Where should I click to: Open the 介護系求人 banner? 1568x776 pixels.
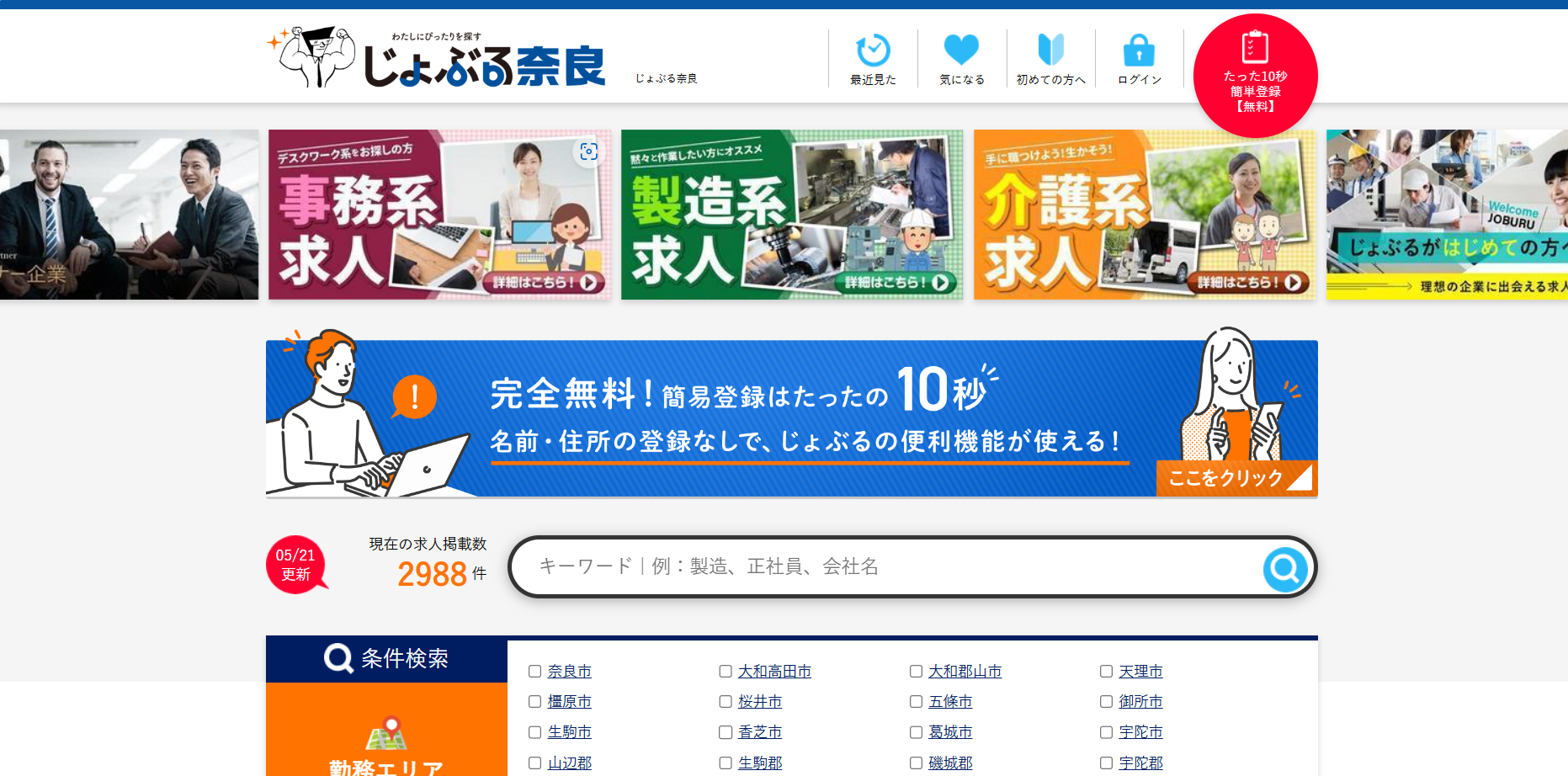tap(1144, 215)
